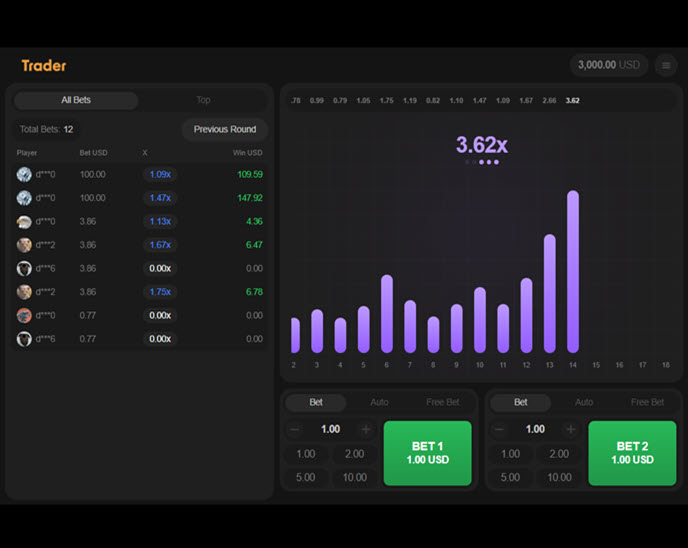Choose 5.00 preset in second bet panel
This screenshot has height=548, width=688.
click(x=510, y=477)
